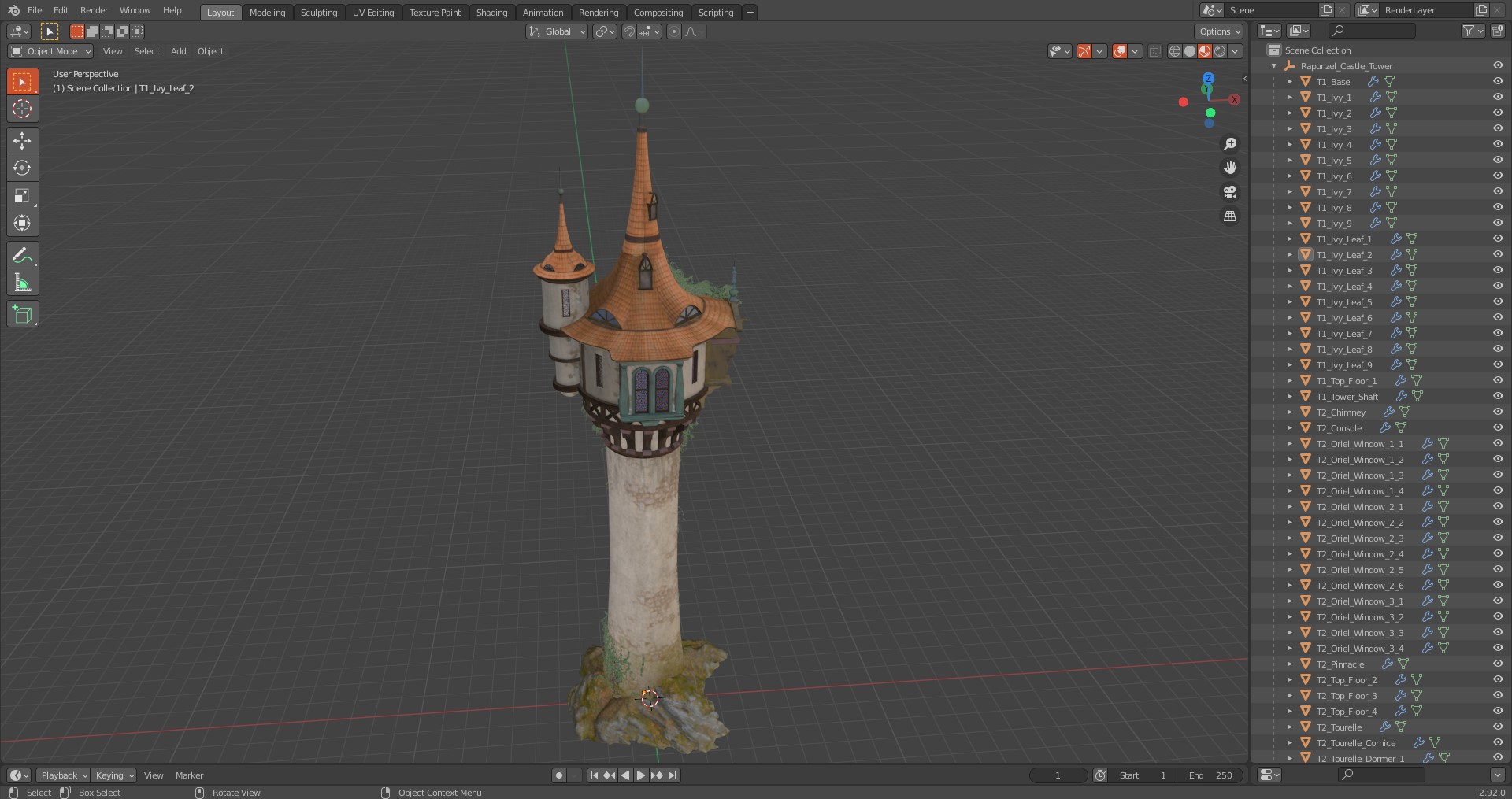Expand T2_Console tree item
The image size is (1512, 799).
pyautogui.click(x=1289, y=428)
